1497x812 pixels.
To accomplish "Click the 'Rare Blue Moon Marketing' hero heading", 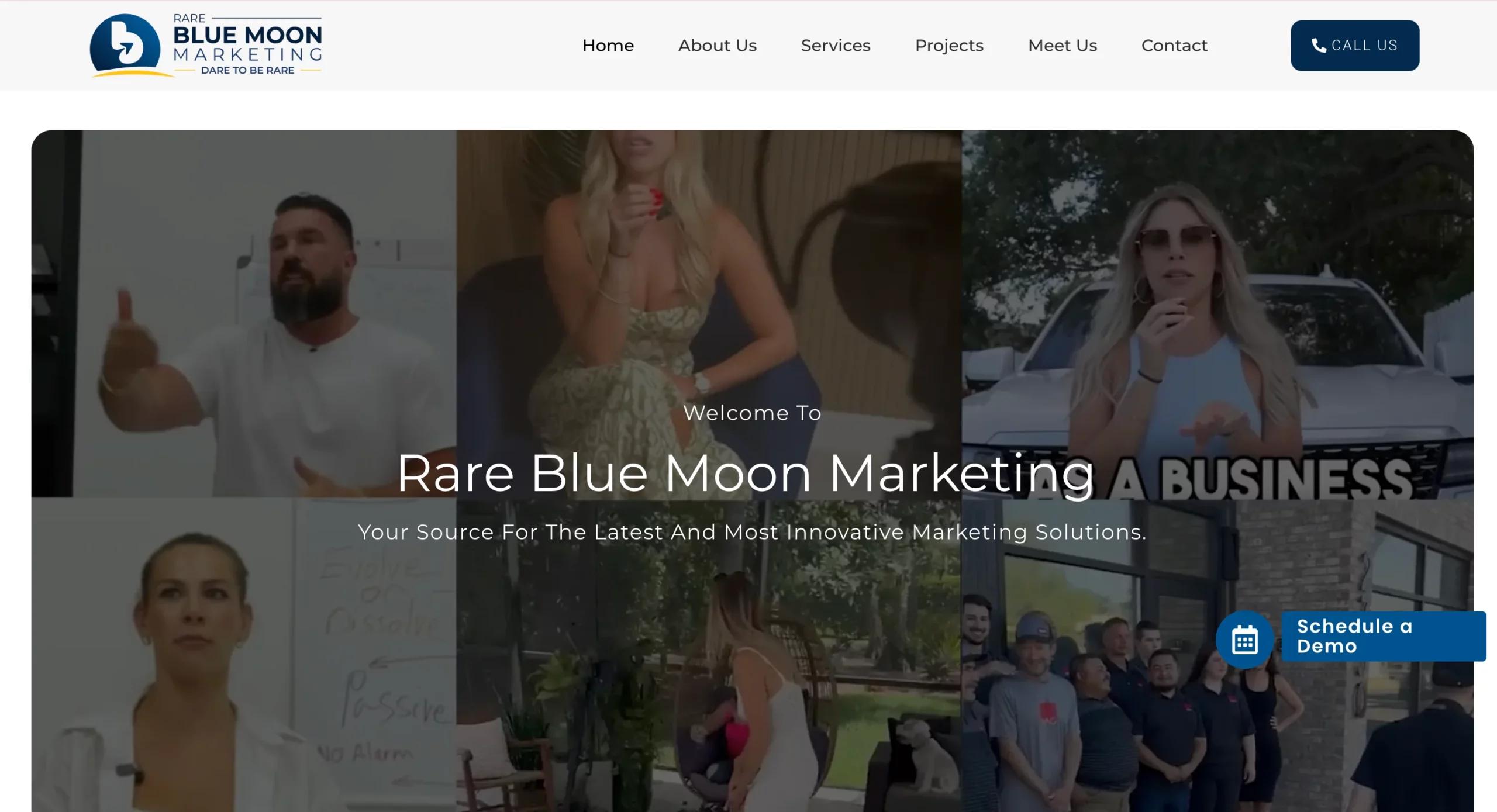I will (746, 474).
